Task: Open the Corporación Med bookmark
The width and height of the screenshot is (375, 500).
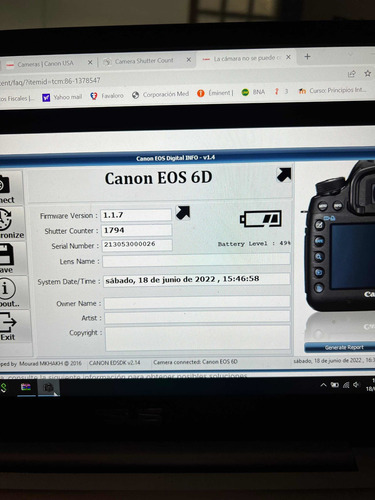Action: point(160,95)
